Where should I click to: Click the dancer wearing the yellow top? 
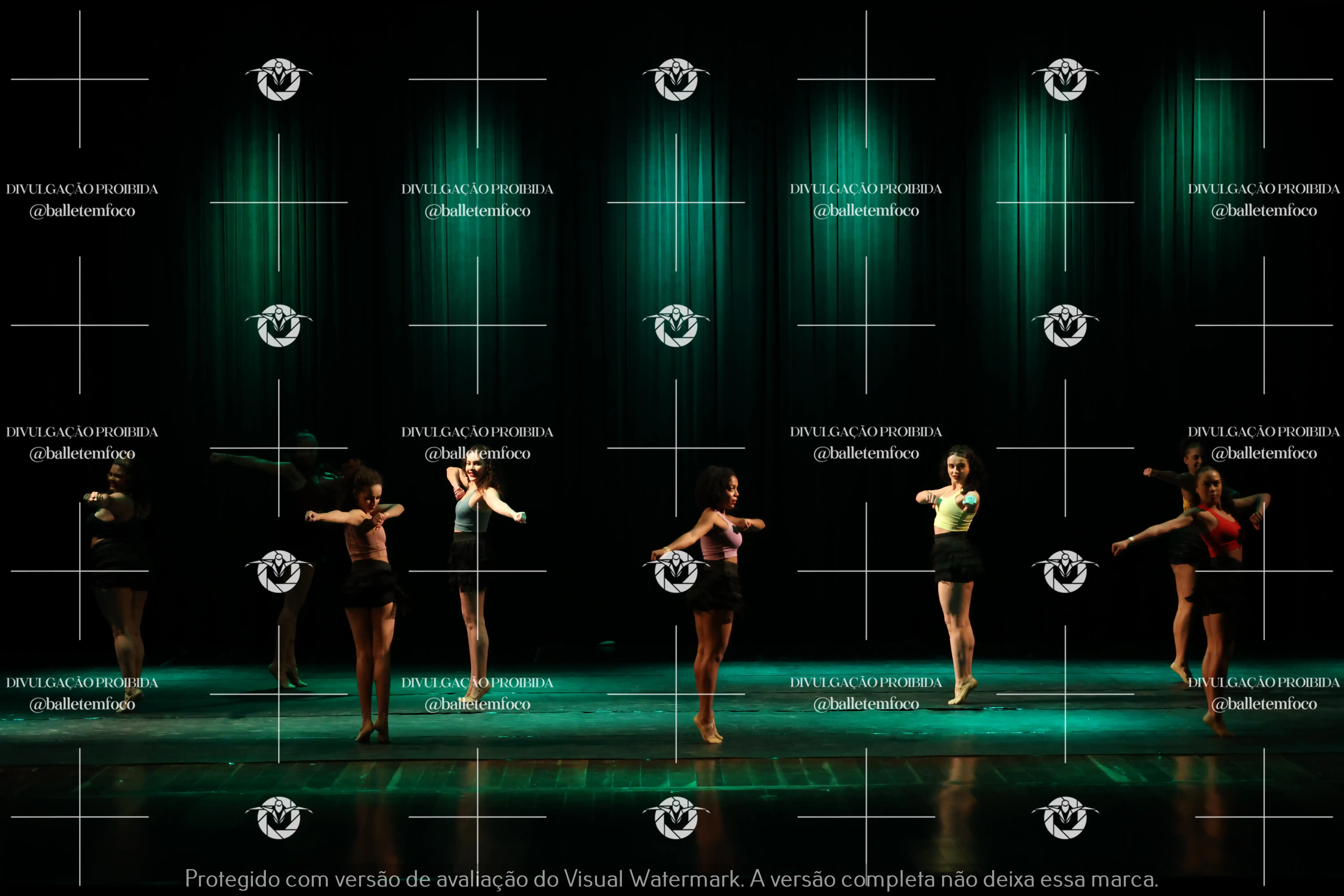[954, 514]
